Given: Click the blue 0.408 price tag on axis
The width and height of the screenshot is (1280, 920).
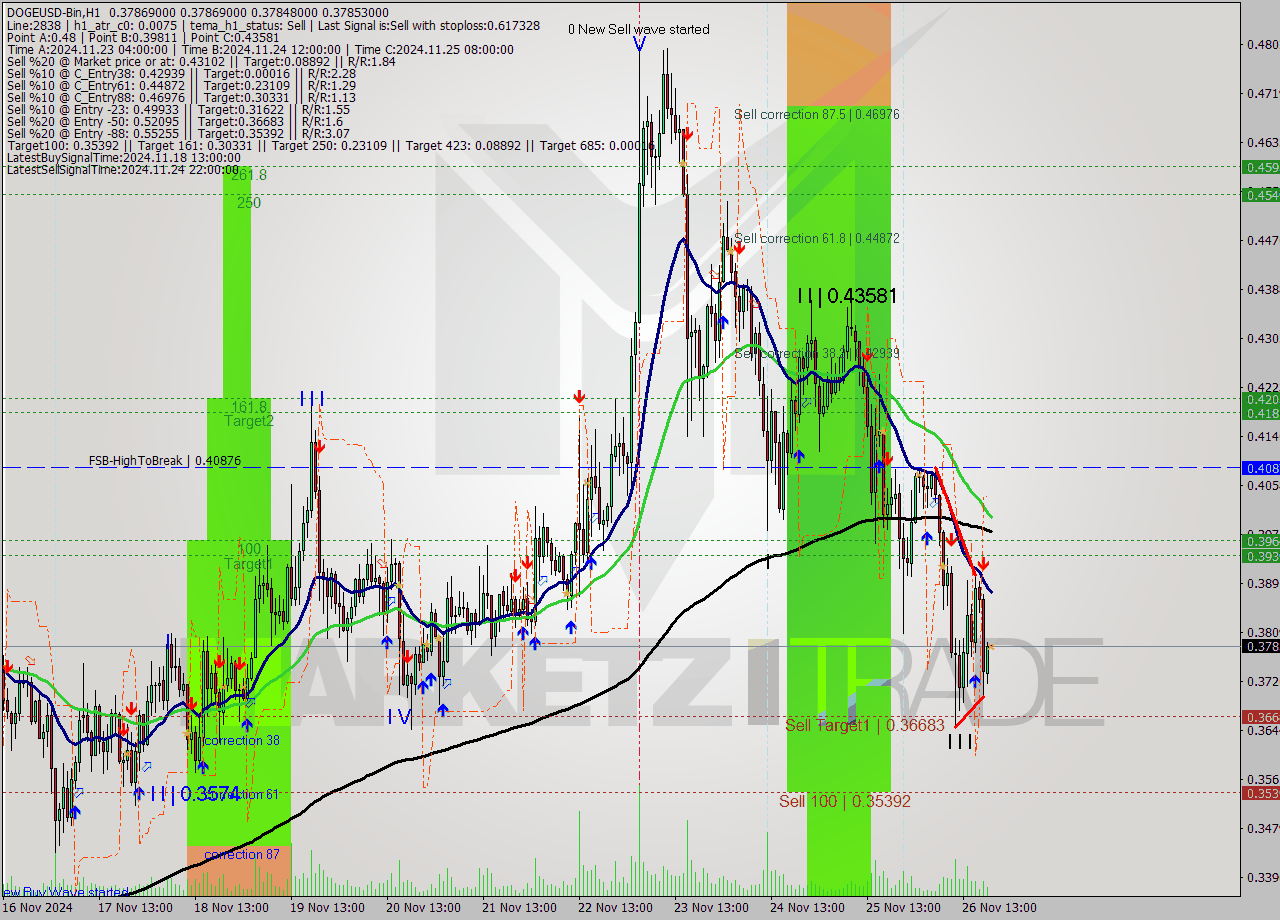Looking at the screenshot, I should pyautogui.click(x=1260, y=467).
